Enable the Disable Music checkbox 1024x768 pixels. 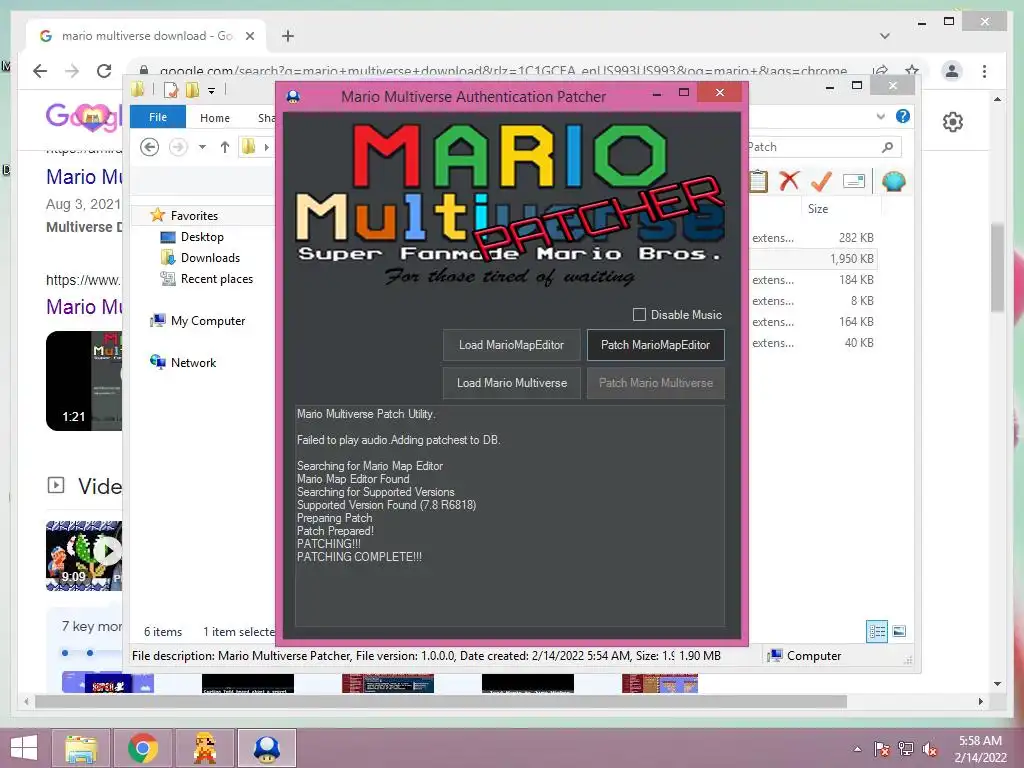(639, 314)
